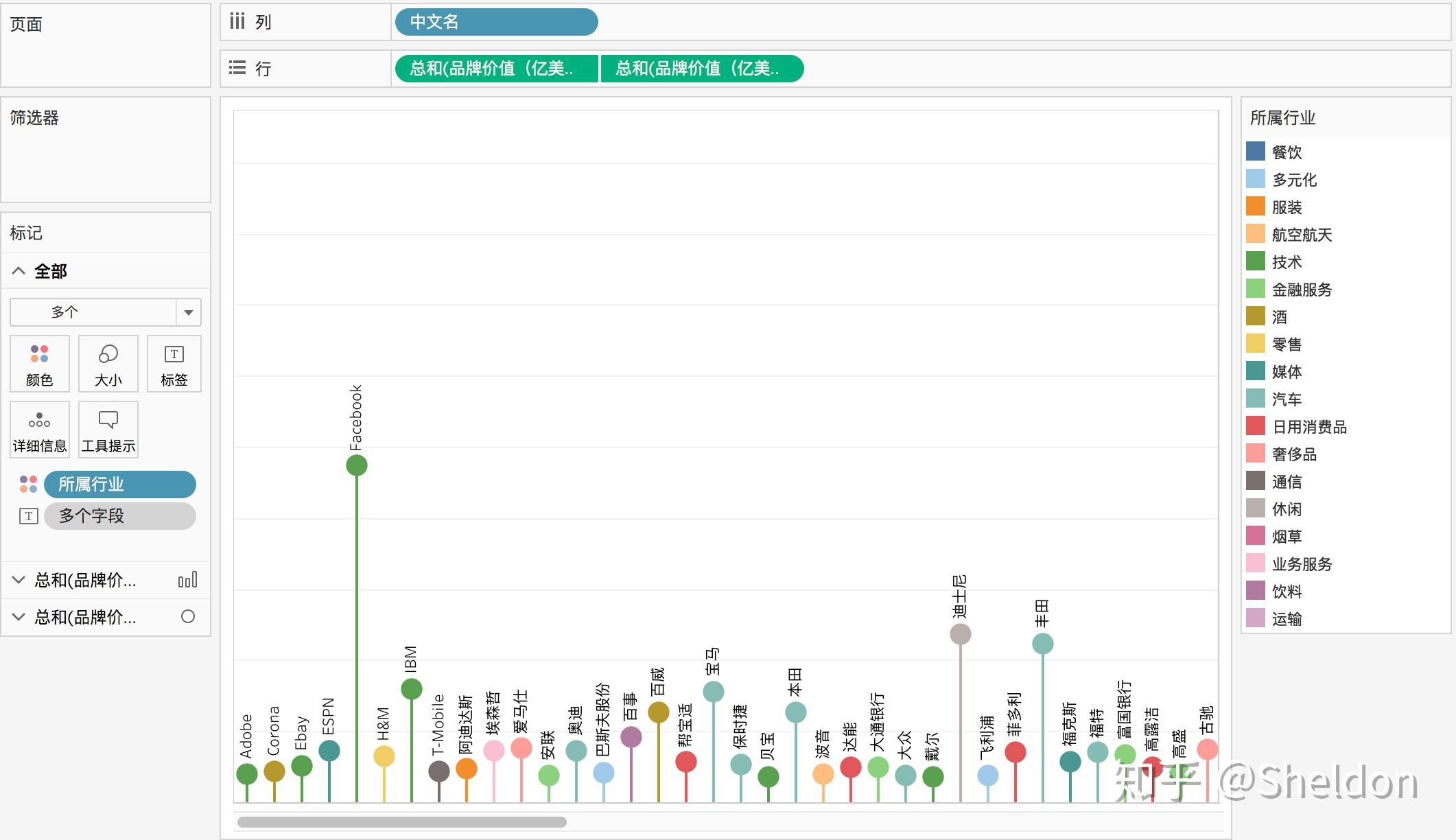Select the 奢侈品 legend color swatch
1456x840 pixels.
(x=1256, y=453)
